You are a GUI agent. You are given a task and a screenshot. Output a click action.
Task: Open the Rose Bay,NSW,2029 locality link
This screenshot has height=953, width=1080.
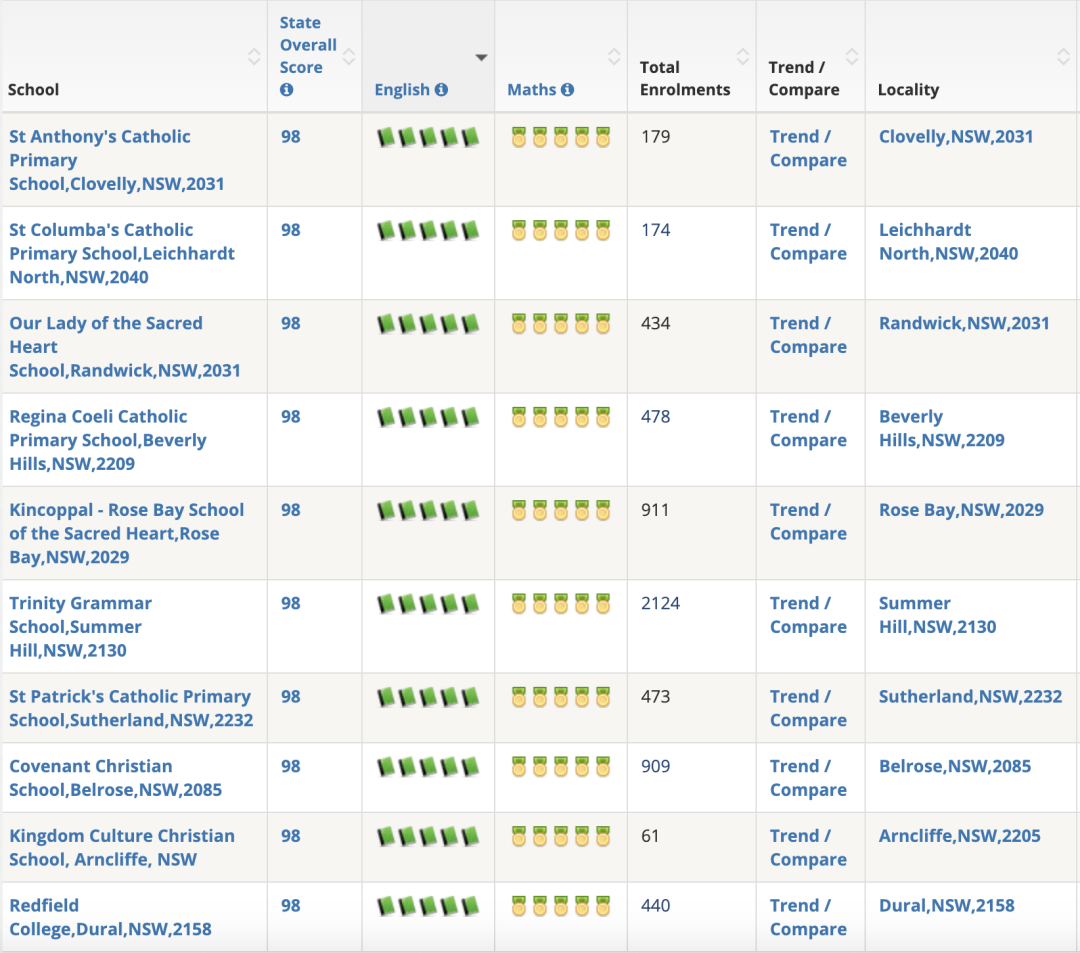point(961,510)
